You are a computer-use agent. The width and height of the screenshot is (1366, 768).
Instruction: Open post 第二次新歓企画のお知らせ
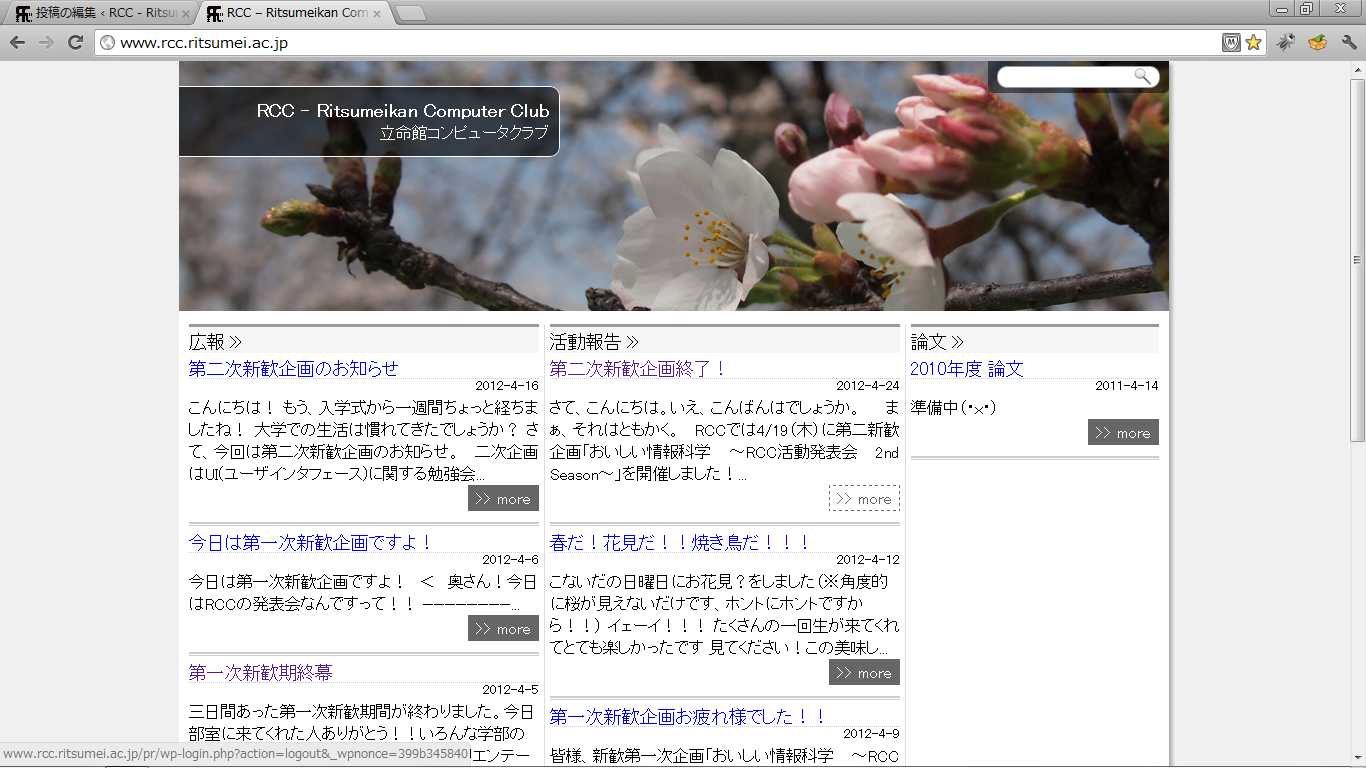coord(293,368)
